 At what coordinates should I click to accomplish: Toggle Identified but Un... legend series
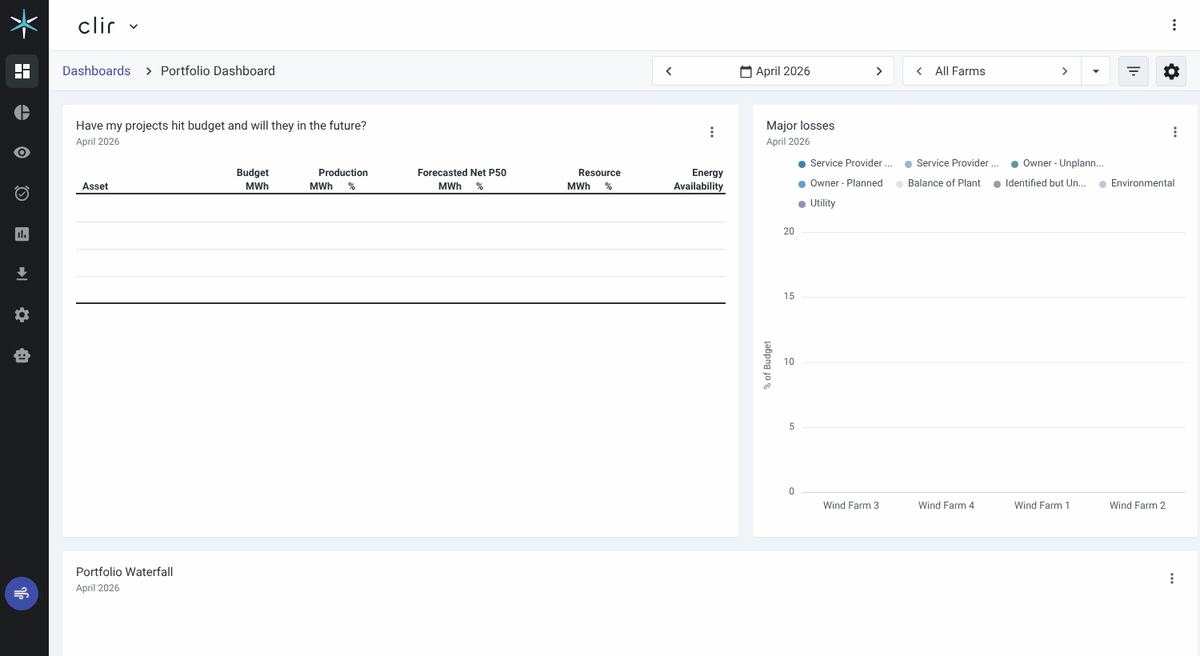pyautogui.click(x=1040, y=183)
